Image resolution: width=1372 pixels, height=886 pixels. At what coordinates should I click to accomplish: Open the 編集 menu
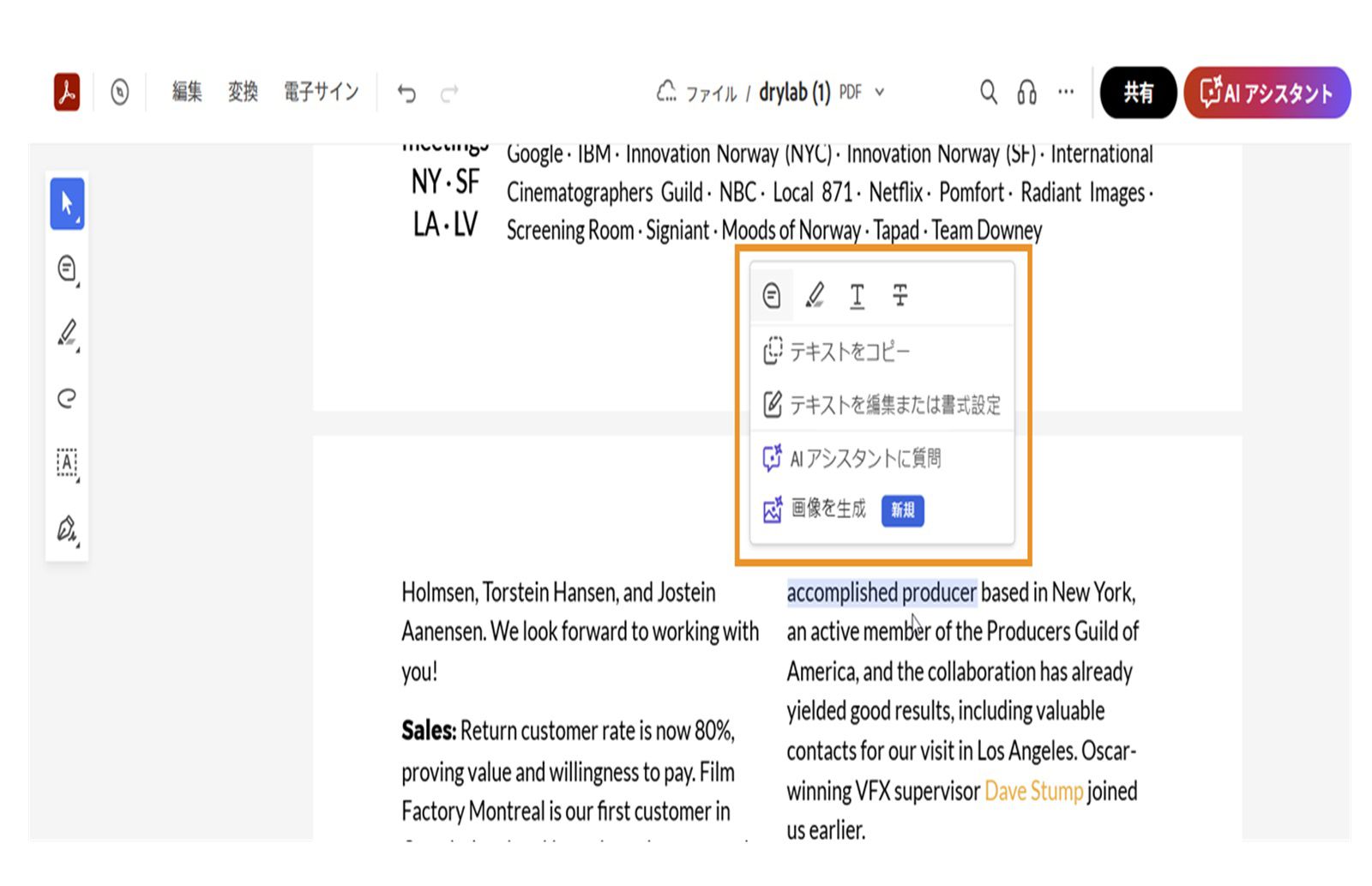(x=187, y=92)
